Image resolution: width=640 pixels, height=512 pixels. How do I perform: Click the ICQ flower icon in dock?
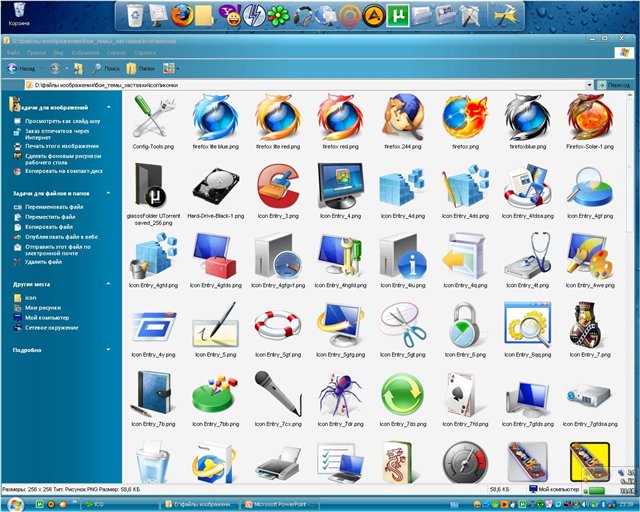pyautogui.click(x=278, y=16)
